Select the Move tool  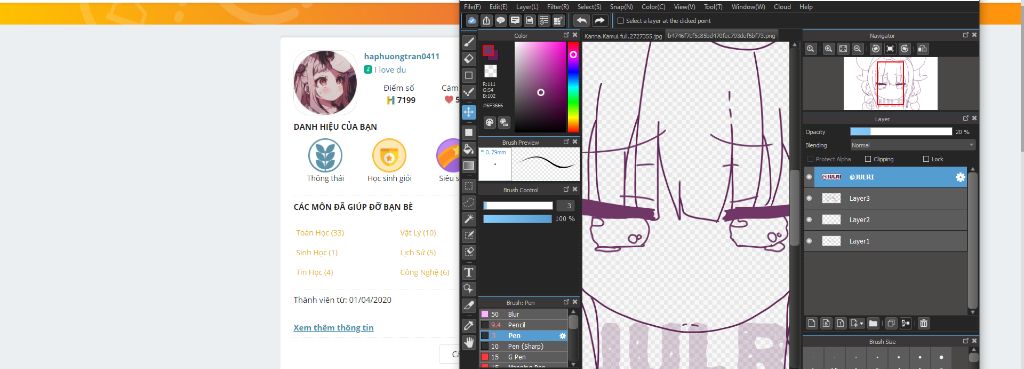coord(469,112)
